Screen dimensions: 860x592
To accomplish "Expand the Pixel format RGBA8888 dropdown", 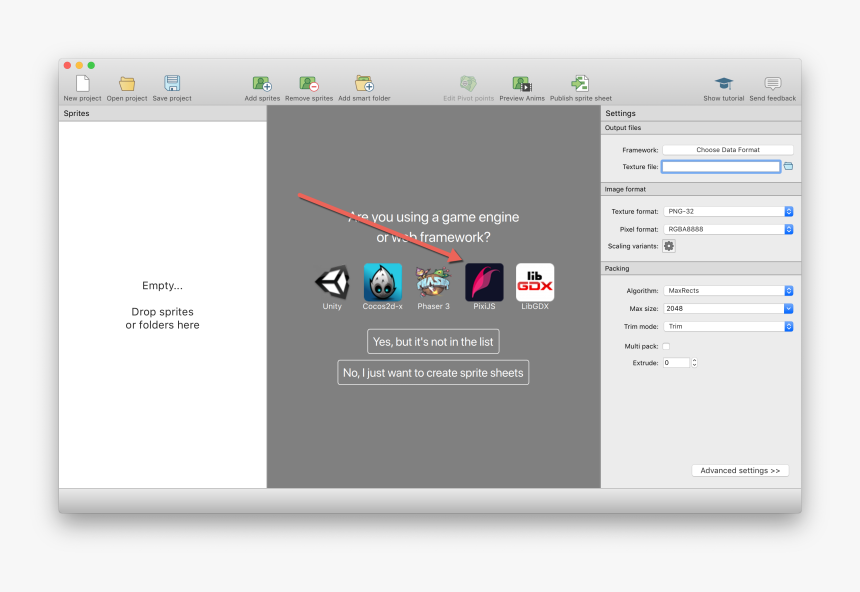I will 728,229.
